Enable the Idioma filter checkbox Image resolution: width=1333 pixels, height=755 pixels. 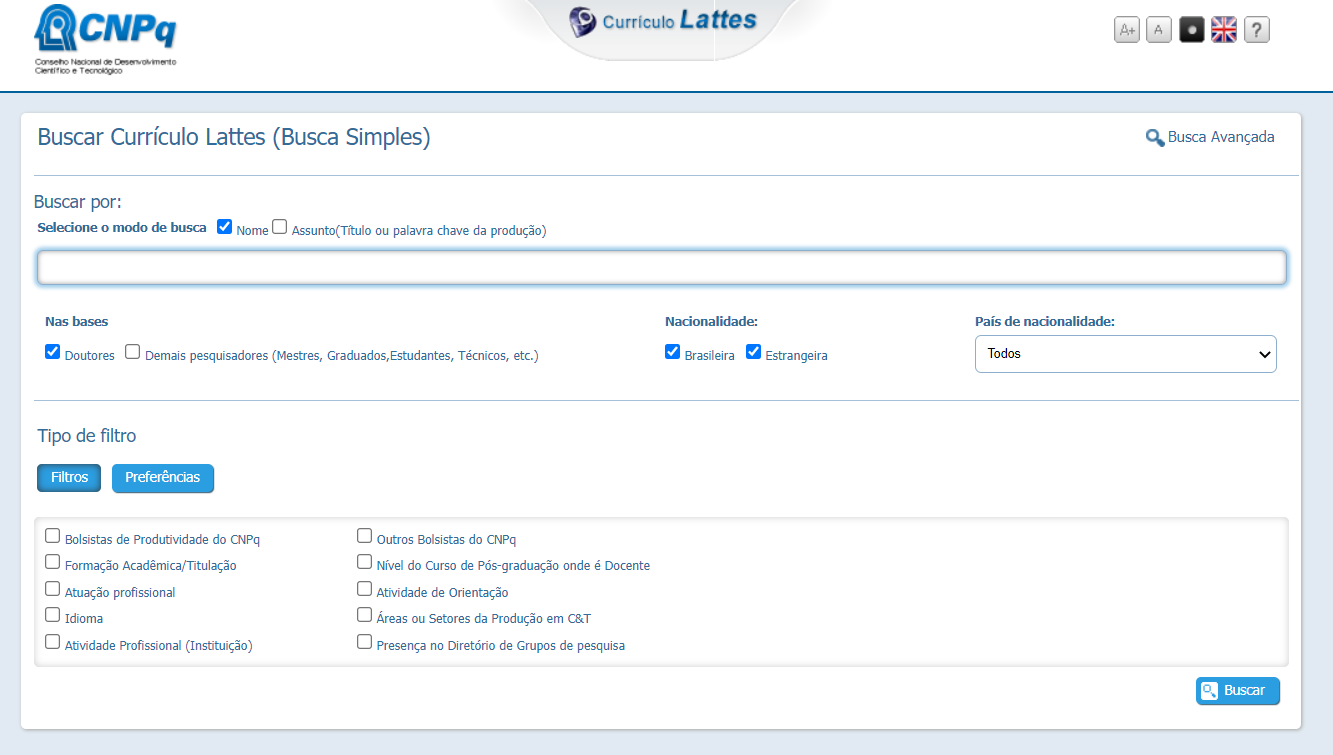[x=53, y=616]
